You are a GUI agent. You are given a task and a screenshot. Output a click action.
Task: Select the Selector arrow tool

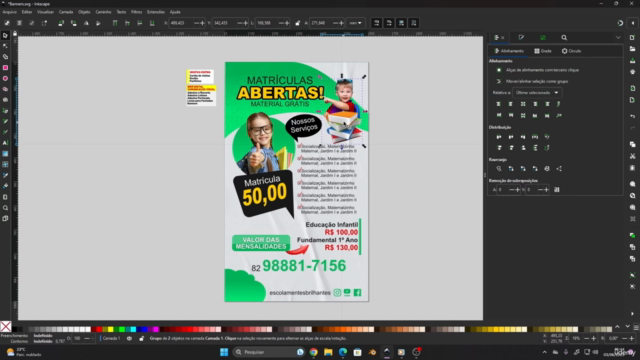[x=5, y=36]
